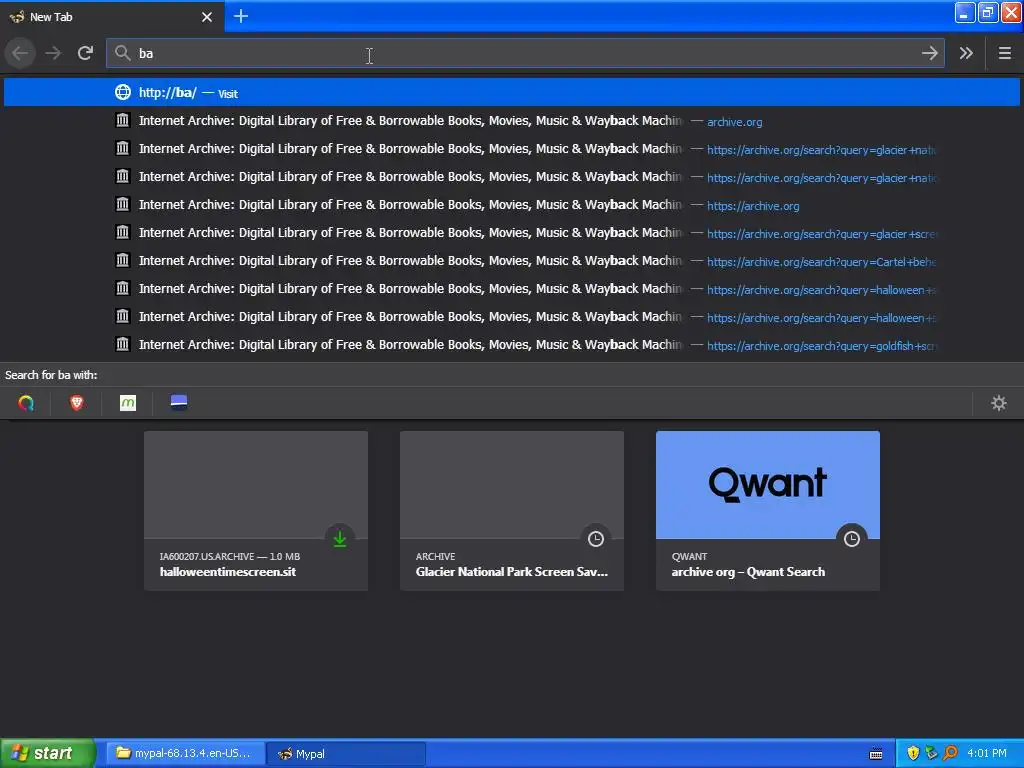Open search settings gear icon
Viewport: 1024px width, 768px height.
(999, 403)
